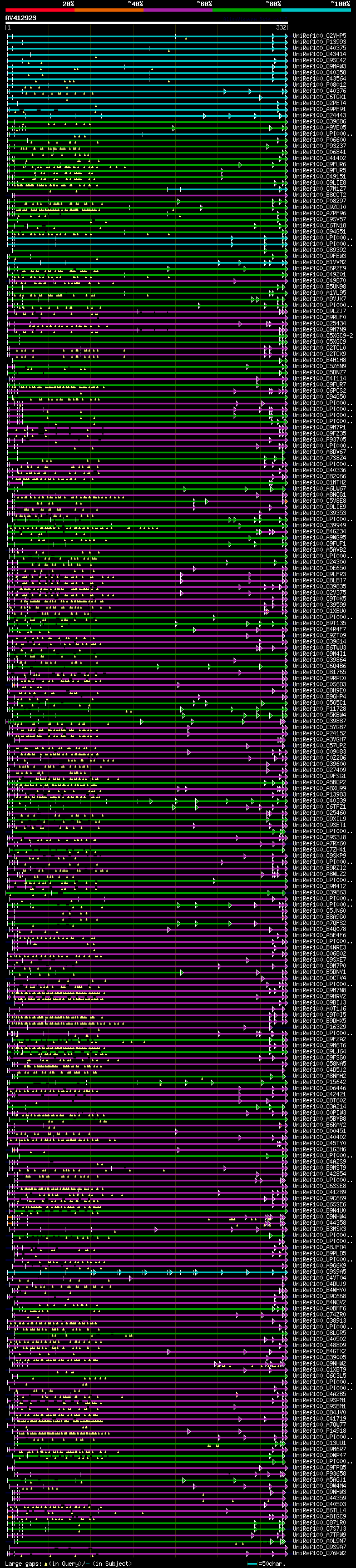Select the UniRef100_O24443 label
This screenshot has width=356, height=1568.
pyautogui.click(x=319, y=116)
